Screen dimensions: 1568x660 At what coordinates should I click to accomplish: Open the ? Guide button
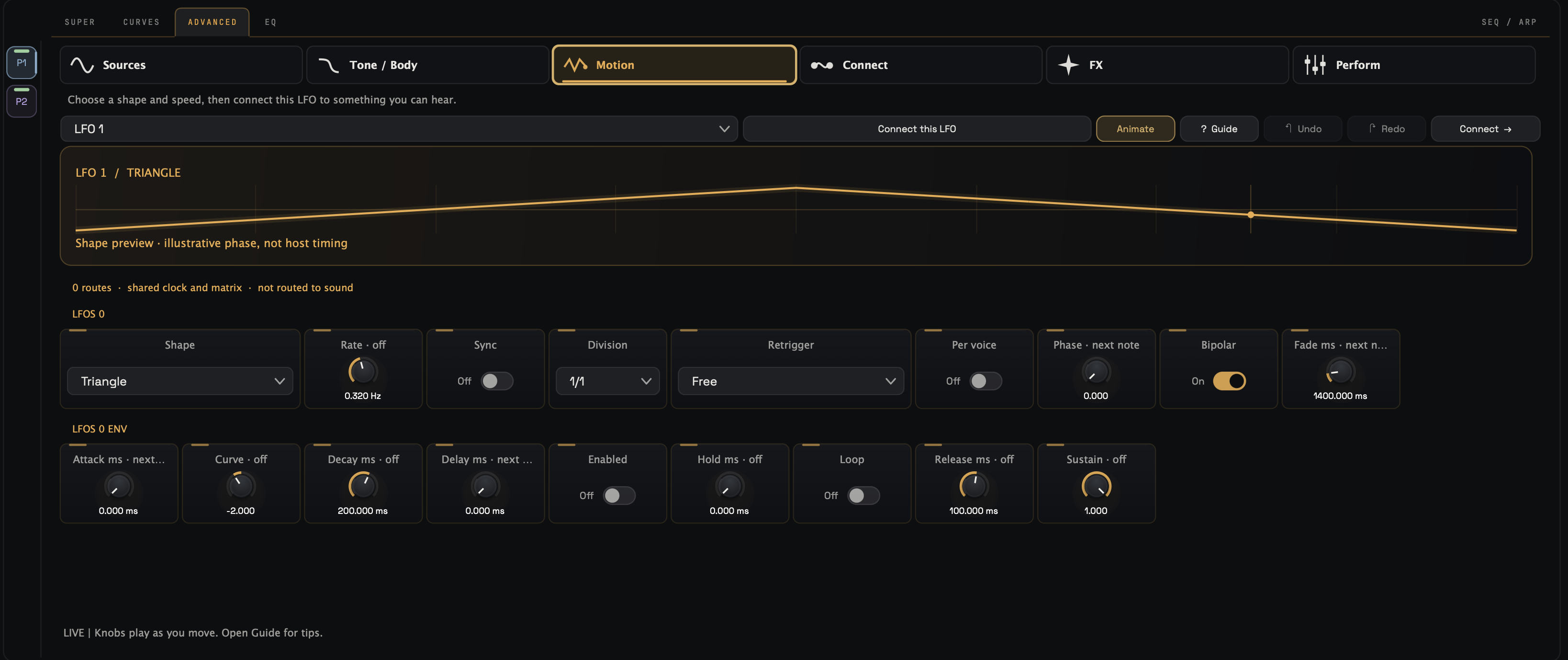[x=1219, y=129]
